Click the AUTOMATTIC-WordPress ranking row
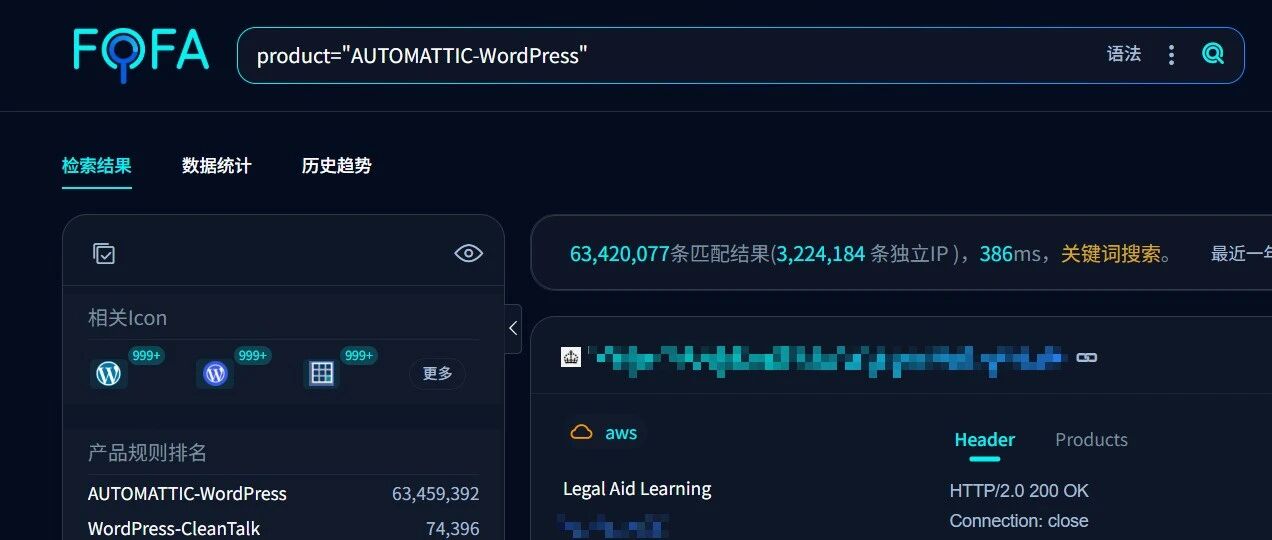The height and width of the screenshot is (540, 1272). pos(283,494)
